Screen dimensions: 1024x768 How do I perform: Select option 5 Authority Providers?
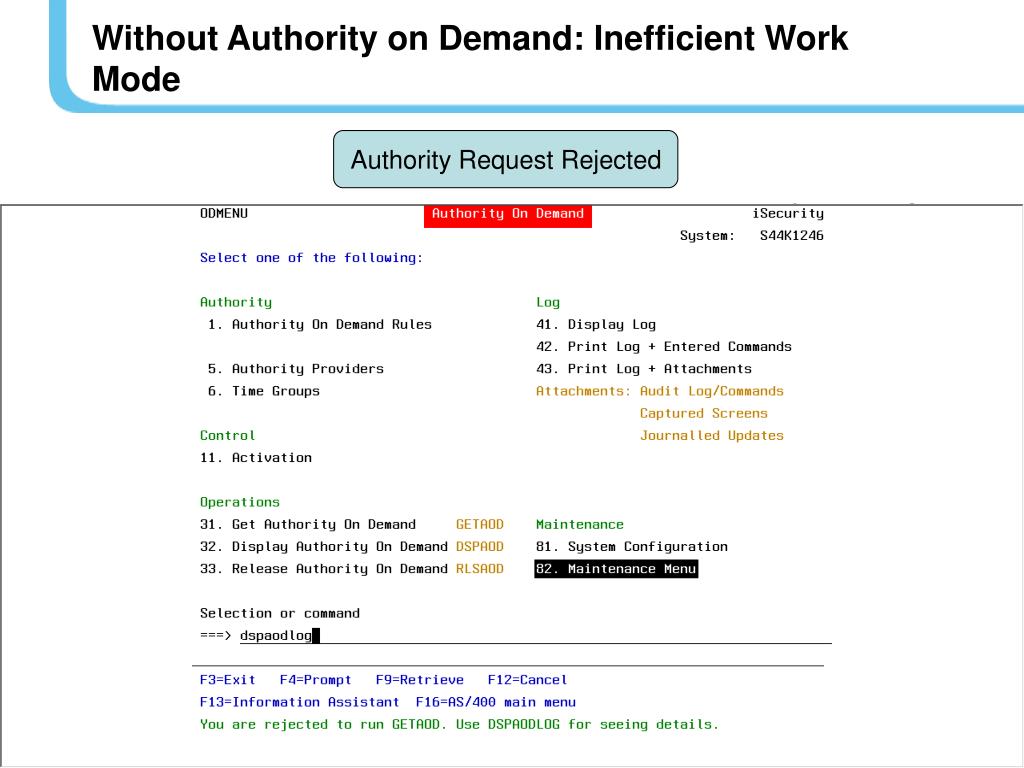click(x=295, y=369)
